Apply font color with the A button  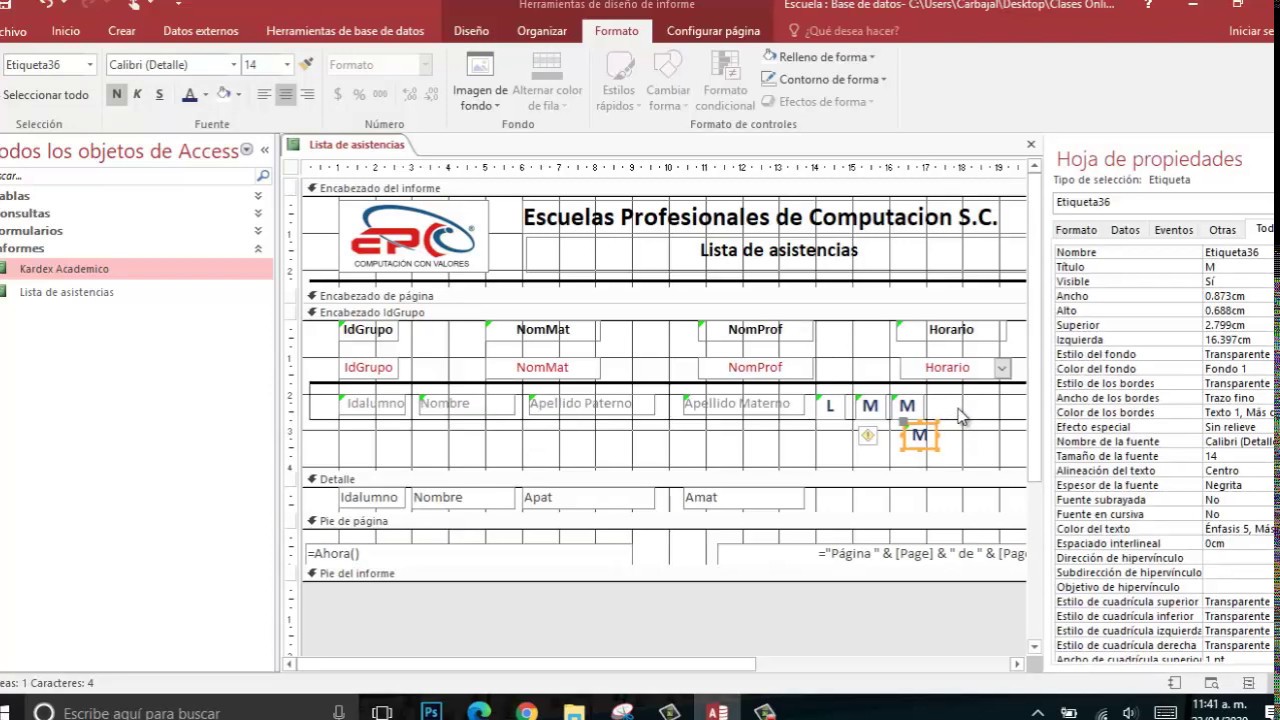189,94
